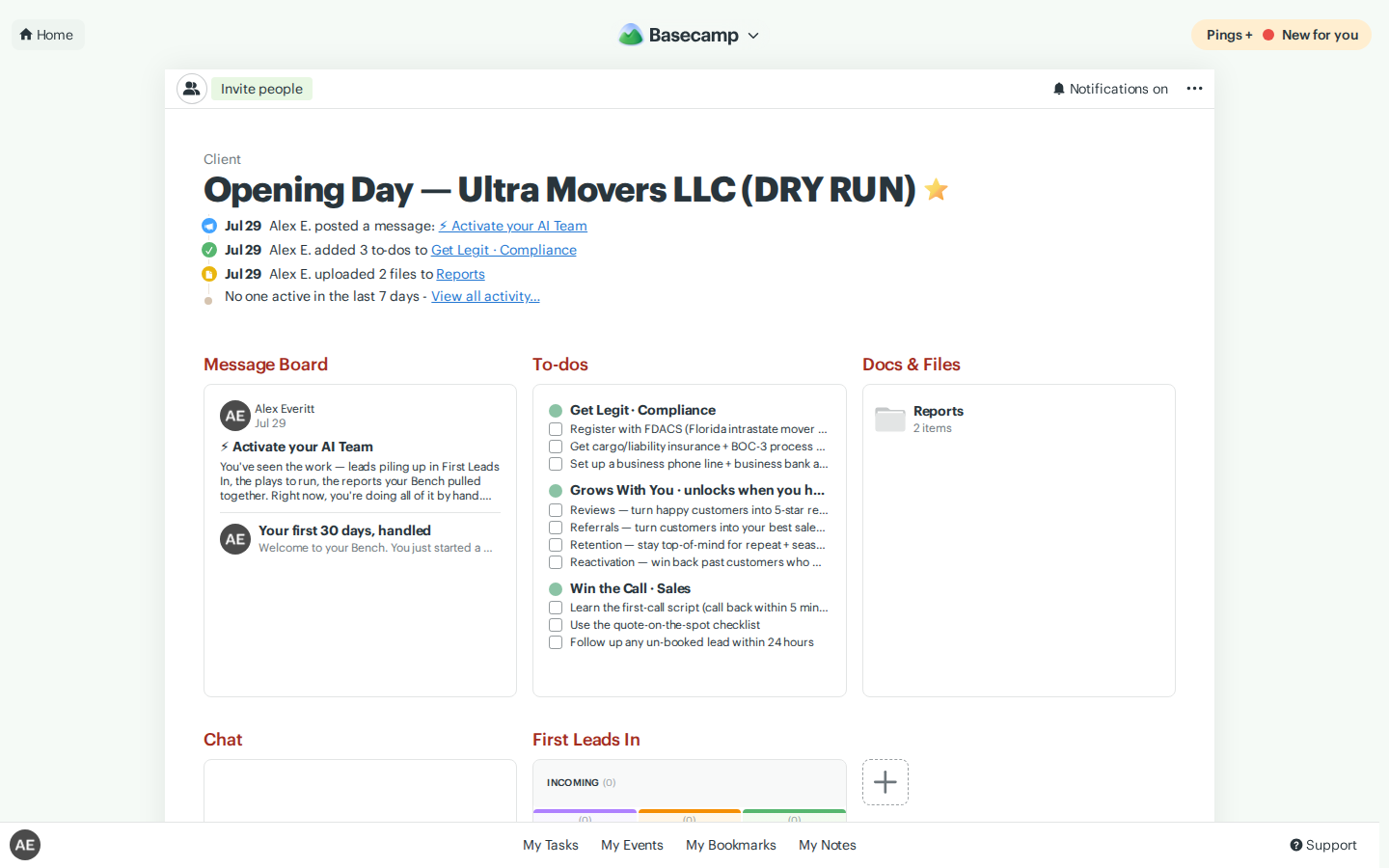The image size is (1389, 868).
Task: Toggle the project's yellow star bookmark
Action: point(936,189)
